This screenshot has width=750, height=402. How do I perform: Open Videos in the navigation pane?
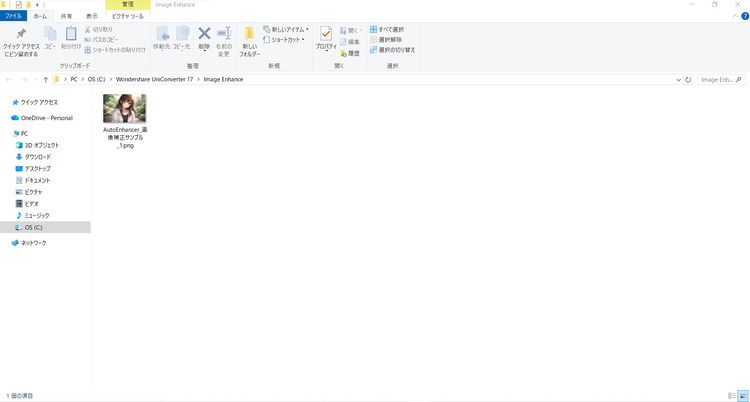(x=27, y=204)
